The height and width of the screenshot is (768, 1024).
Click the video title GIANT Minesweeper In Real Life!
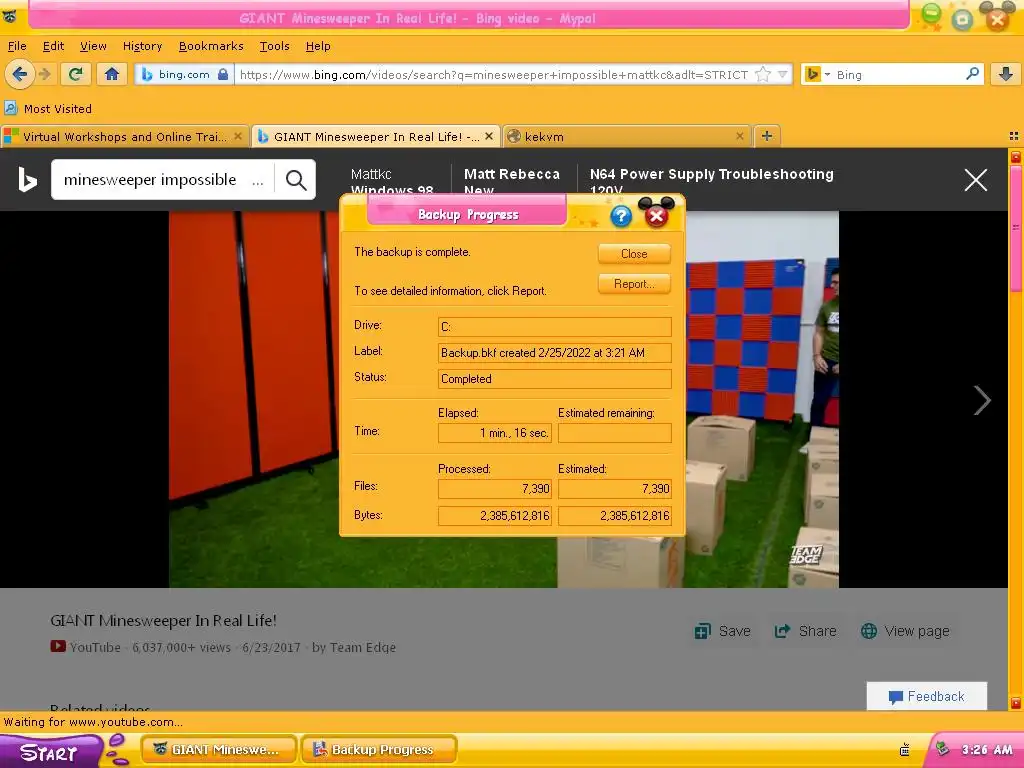(163, 620)
